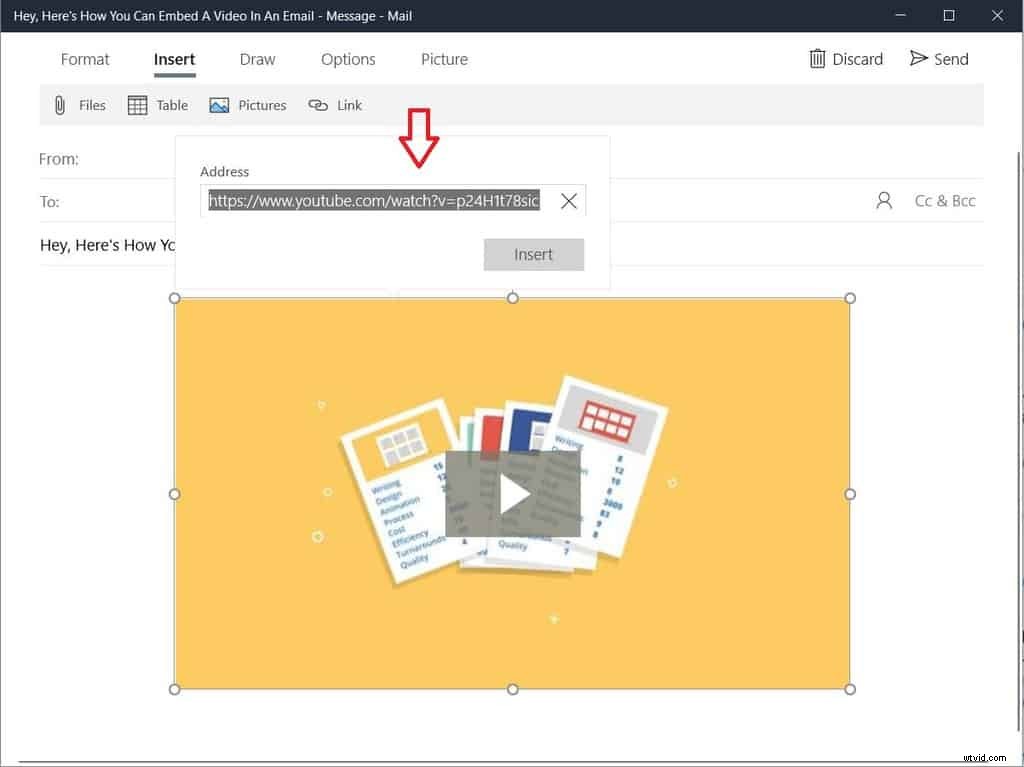Image resolution: width=1024 pixels, height=767 pixels.
Task: Click the Pictures icon in toolbar
Action: click(x=220, y=104)
